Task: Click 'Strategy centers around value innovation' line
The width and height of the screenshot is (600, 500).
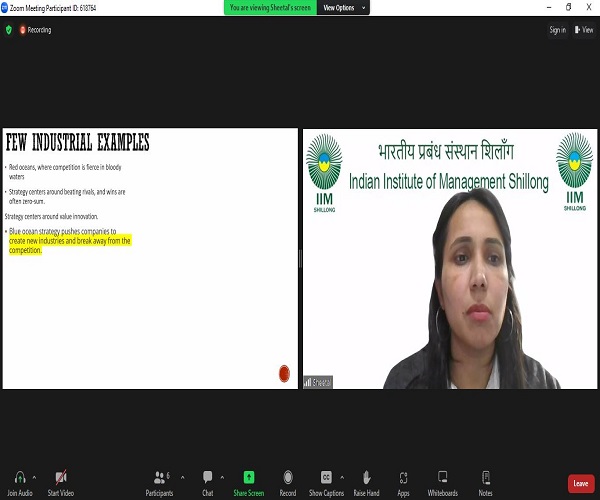Action: point(51,217)
